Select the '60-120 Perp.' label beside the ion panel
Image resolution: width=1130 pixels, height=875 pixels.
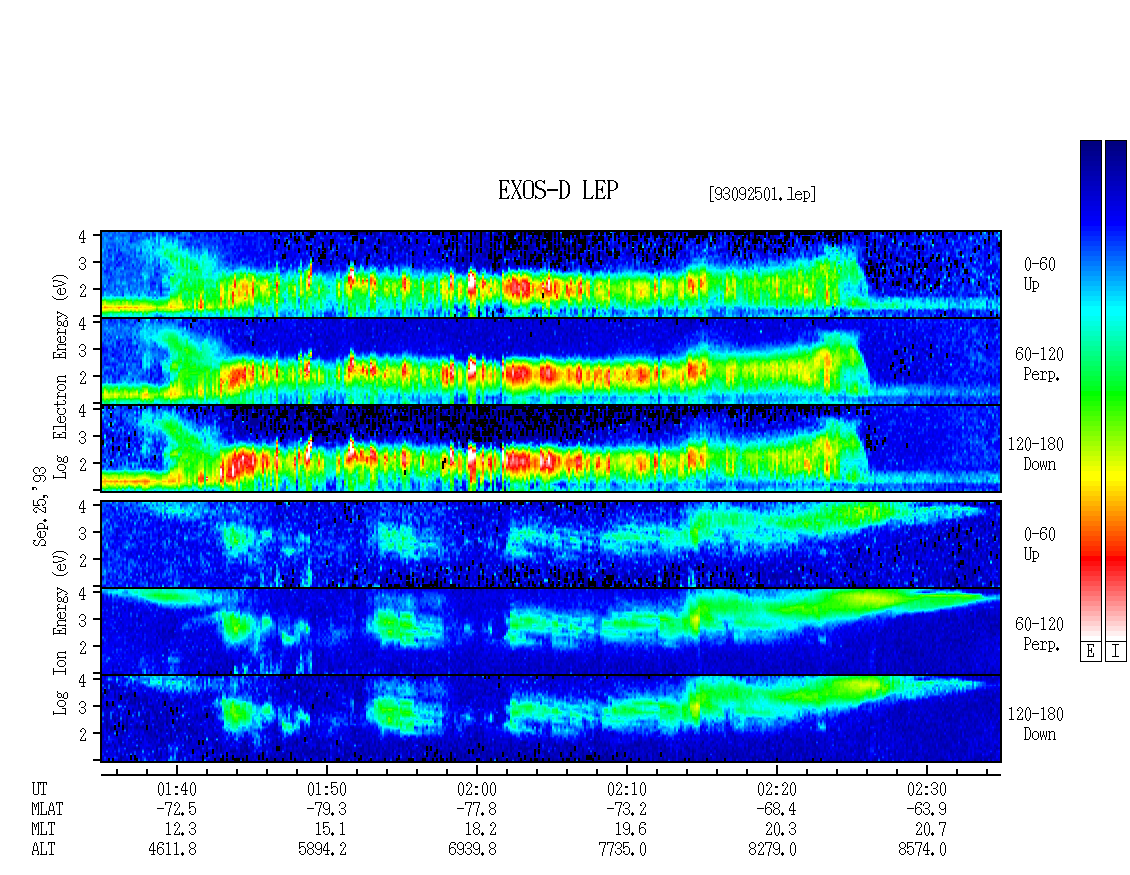[1039, 634]
